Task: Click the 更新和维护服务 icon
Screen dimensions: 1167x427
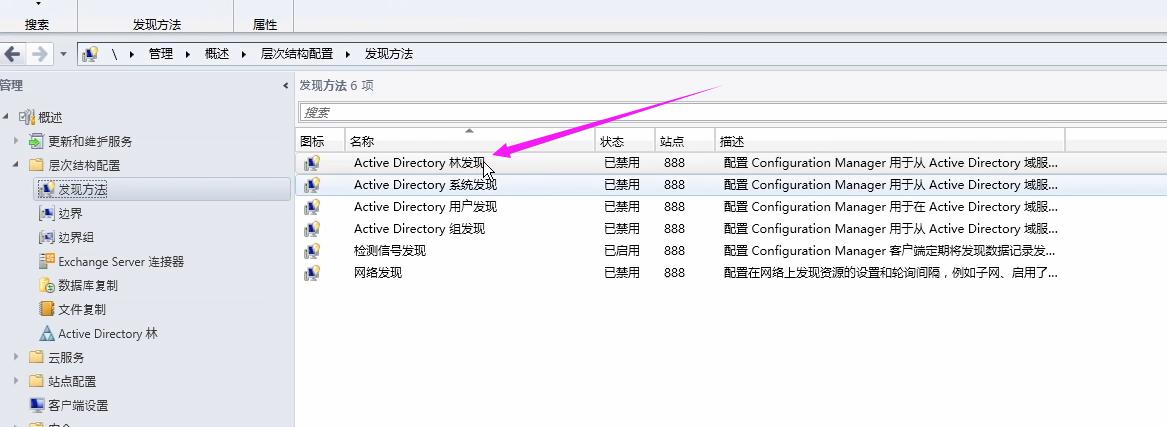Action: [x=36, y=141]
